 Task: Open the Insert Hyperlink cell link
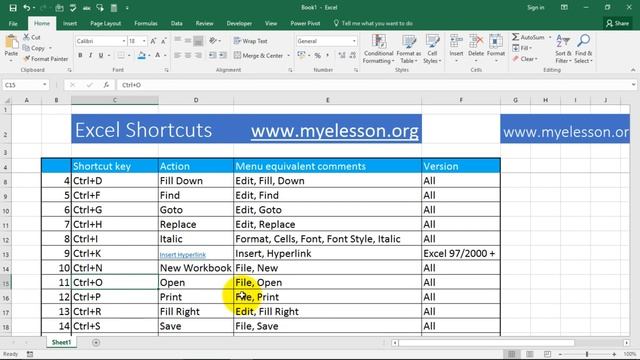click(182, 255)
